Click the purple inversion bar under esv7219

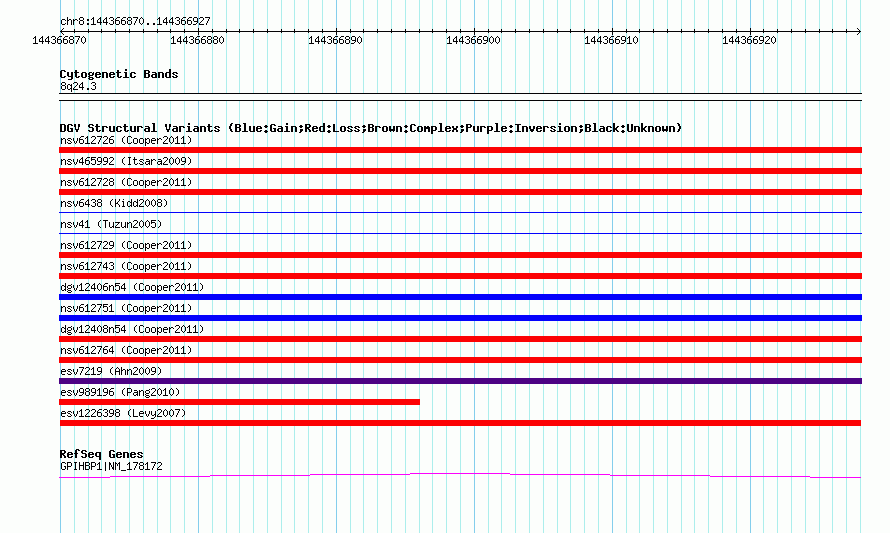pyautogui.click(x=460, y=381)
